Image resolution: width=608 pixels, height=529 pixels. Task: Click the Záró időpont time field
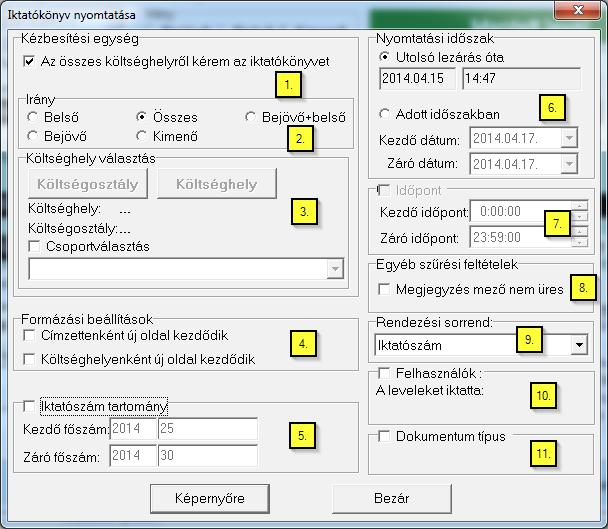point(520,237)
